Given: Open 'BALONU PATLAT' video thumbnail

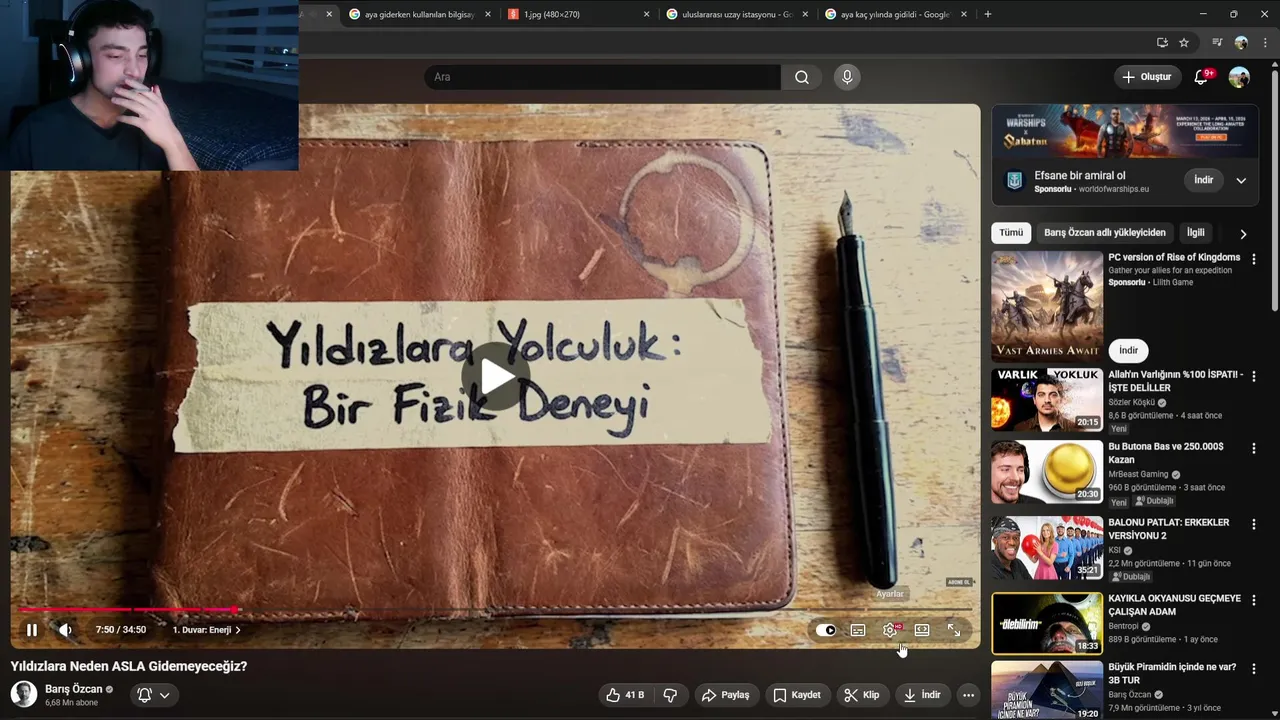Looking at the screenshot, I should pyautogui.click(x=1047, y=548).
